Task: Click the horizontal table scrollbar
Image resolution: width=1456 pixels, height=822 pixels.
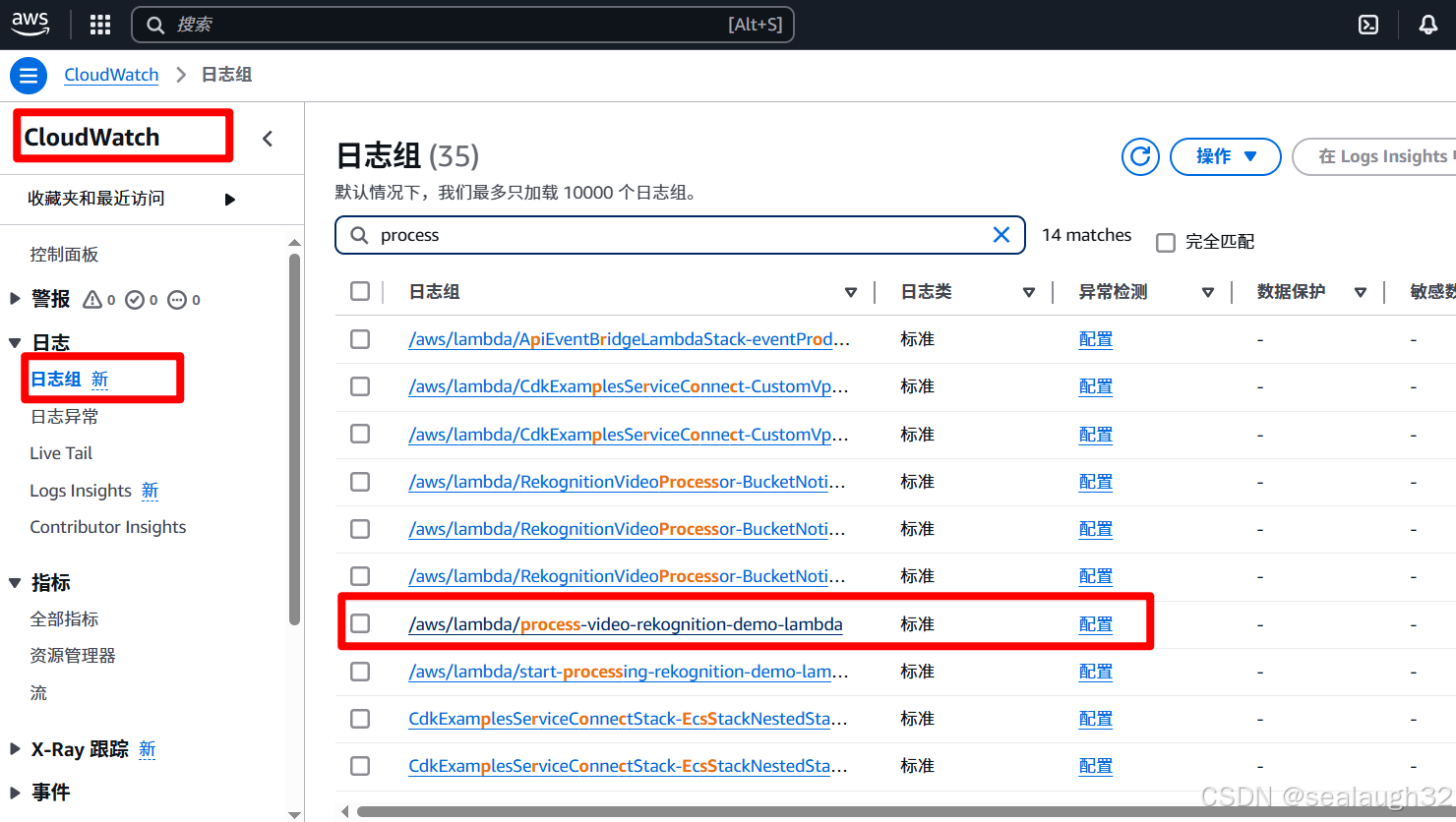Action: click(x=905, y=812)
